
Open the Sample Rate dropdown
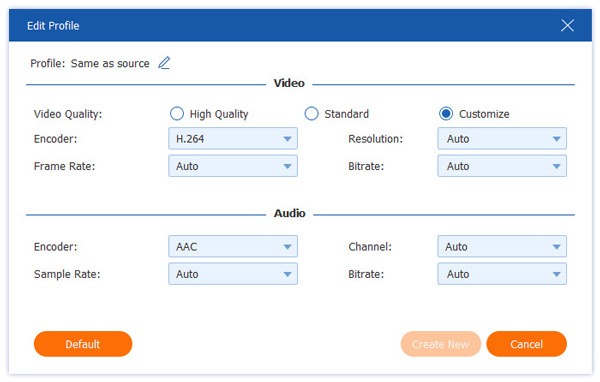click(x=233, y=274)
